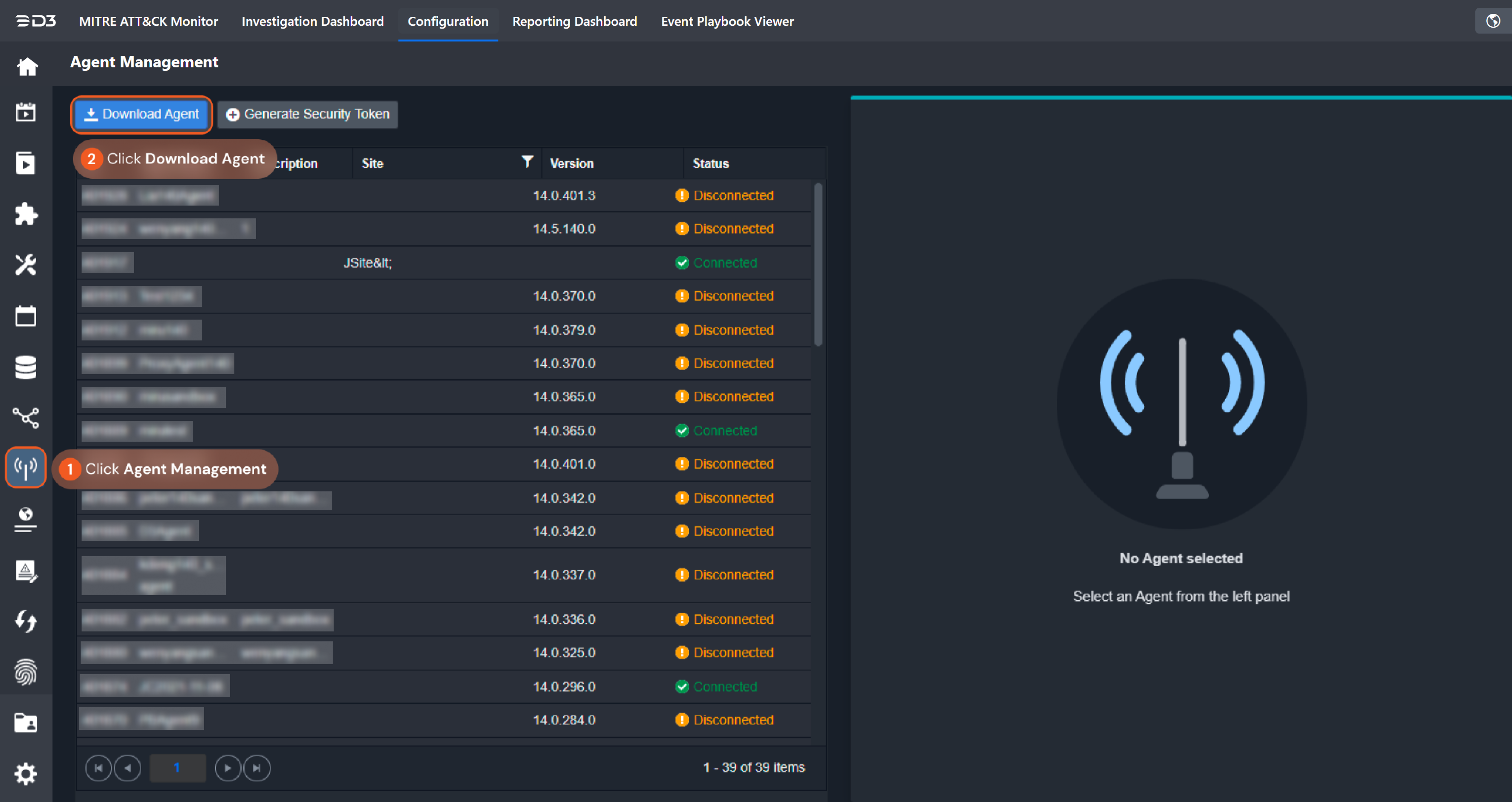1512x802 pixels.
Task: Select agent row with version 14.5.140.0
Action: [444, 229]
